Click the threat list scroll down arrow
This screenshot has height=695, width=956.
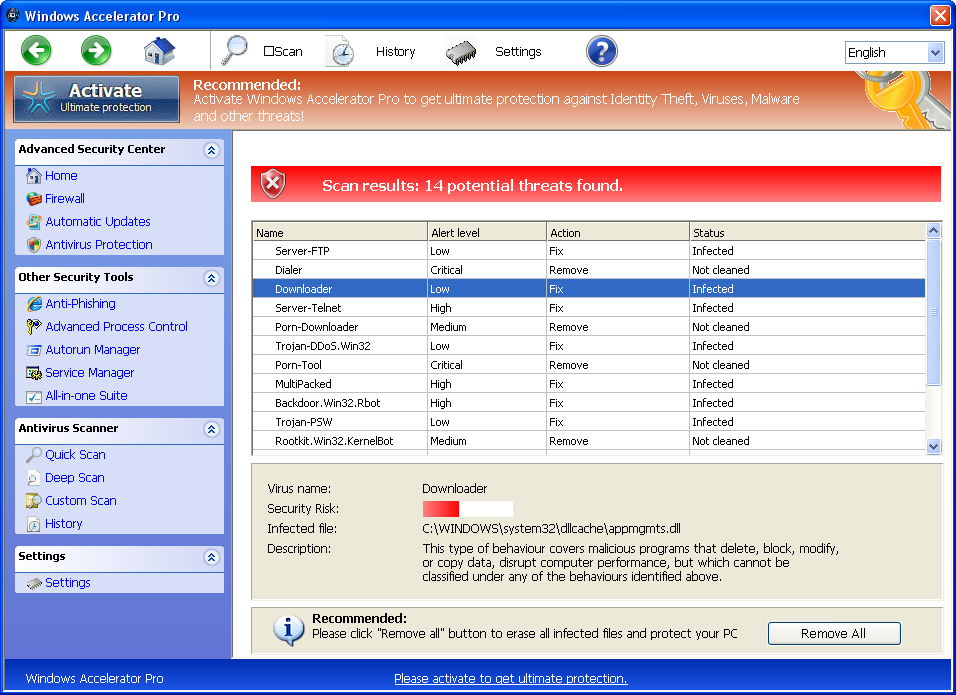933,446
